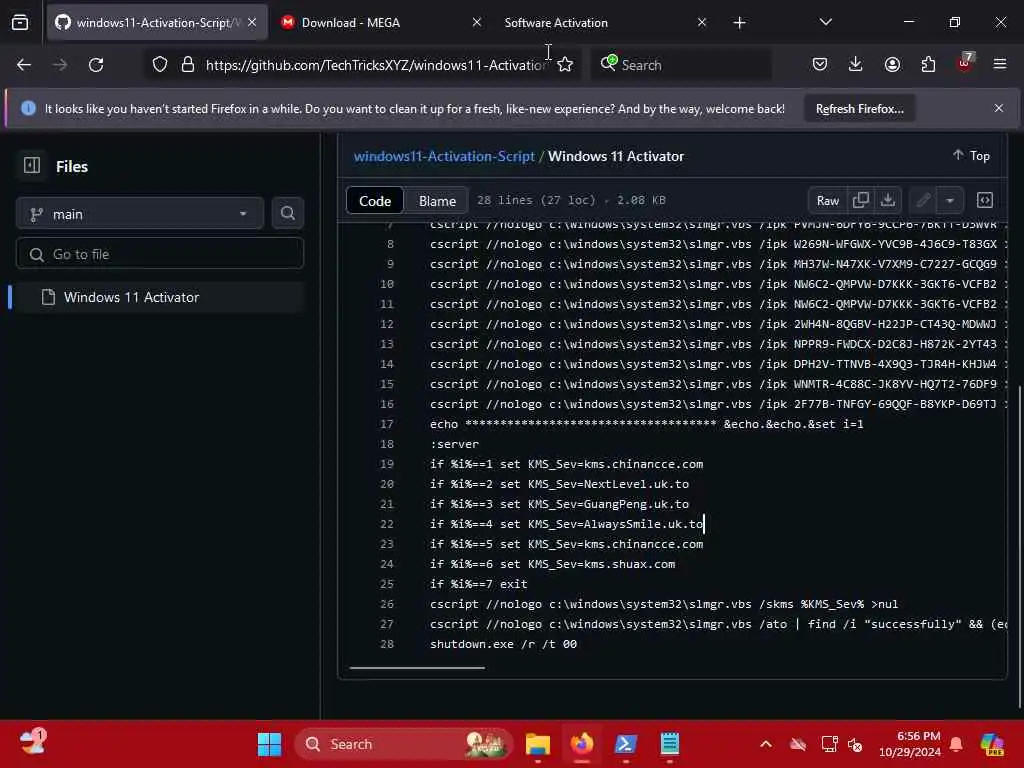Open network status tray icon
The width and height of the screenshot is (1024, 768).
click(x=830, y=744)
